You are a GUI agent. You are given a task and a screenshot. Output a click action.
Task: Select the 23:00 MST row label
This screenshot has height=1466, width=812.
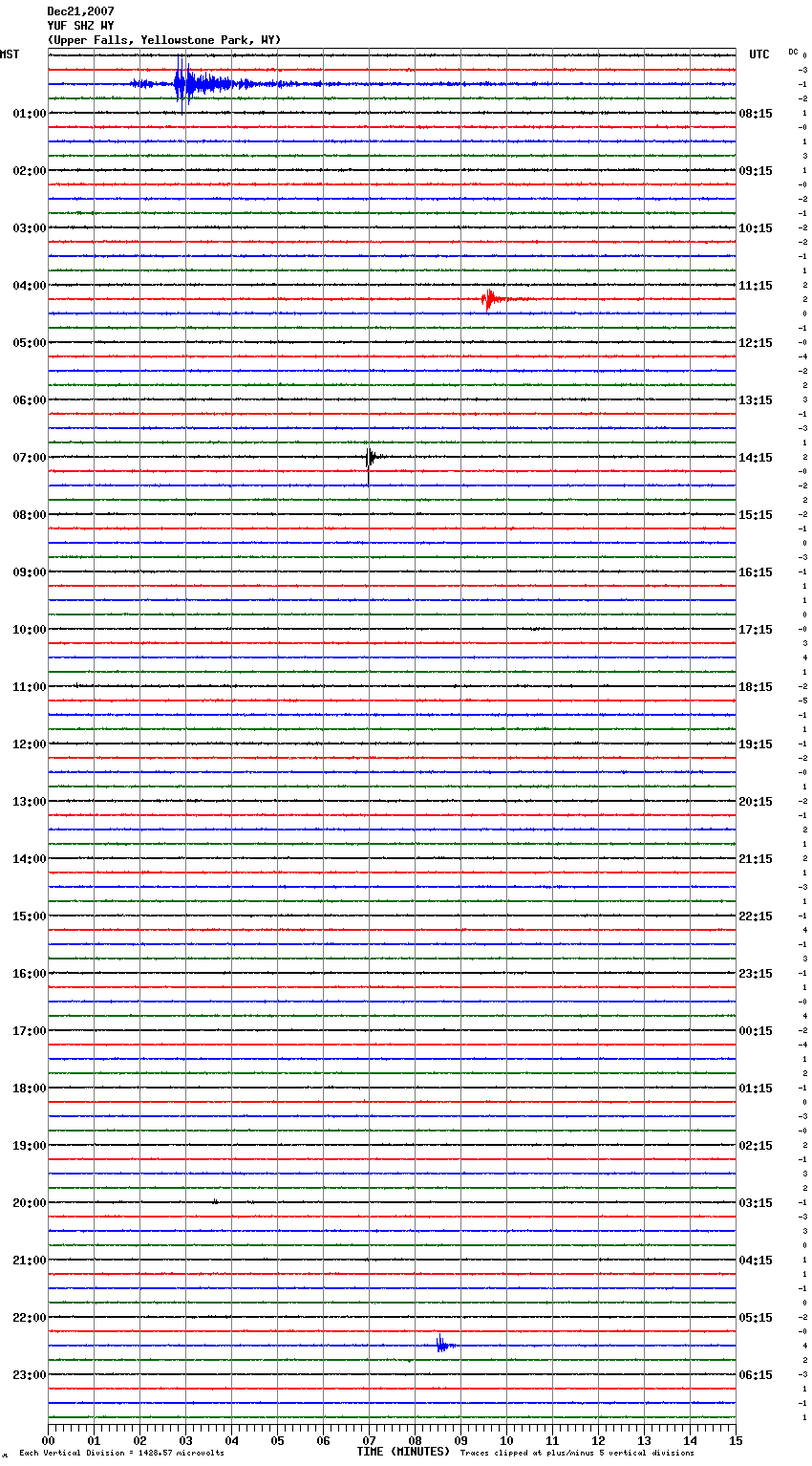coord(30,1374)
